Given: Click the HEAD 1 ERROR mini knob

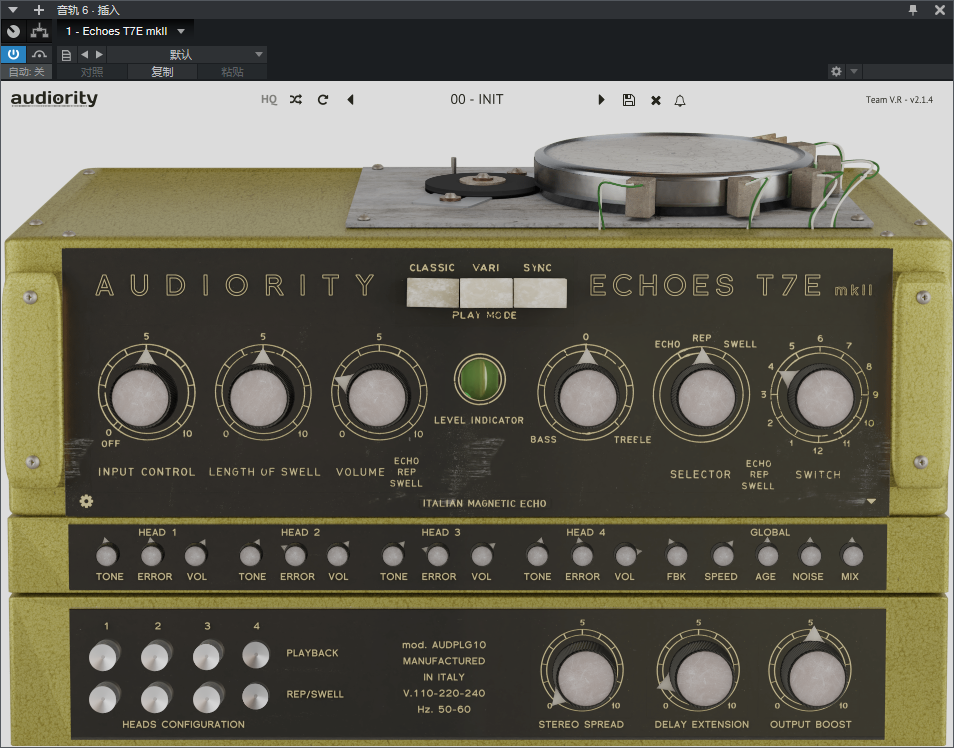Looking at the screenshot, I should pyautogui.click(x=151, y=555).
